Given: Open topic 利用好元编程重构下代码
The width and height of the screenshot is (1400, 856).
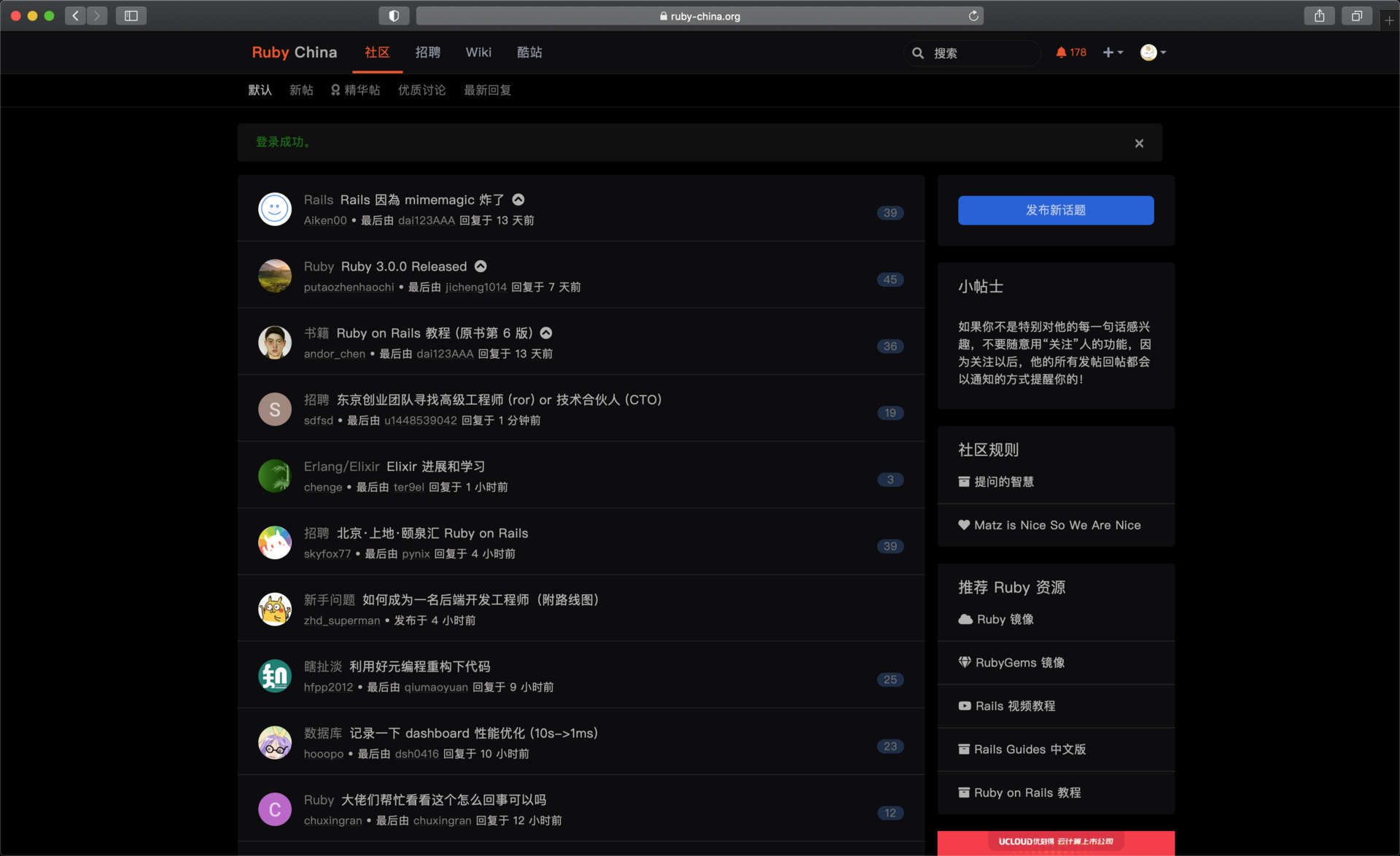Looking at the screenshot, I should click(419, 667).
